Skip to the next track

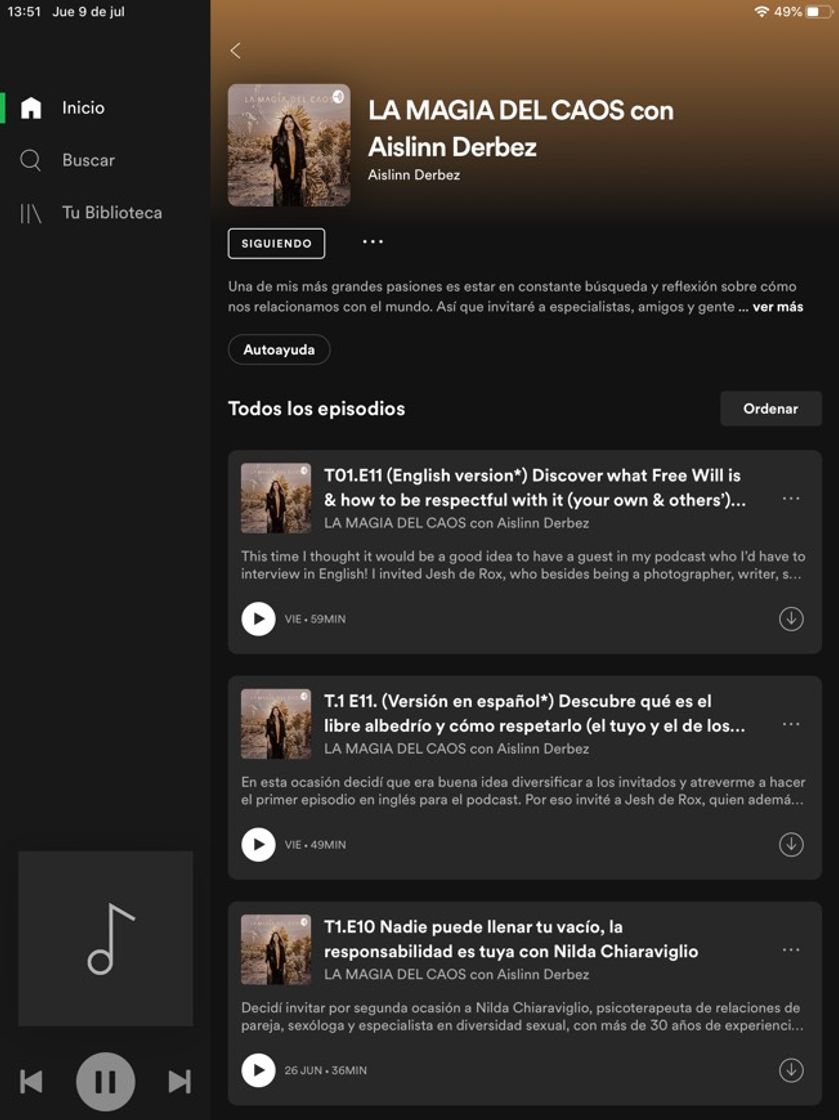179,1081
